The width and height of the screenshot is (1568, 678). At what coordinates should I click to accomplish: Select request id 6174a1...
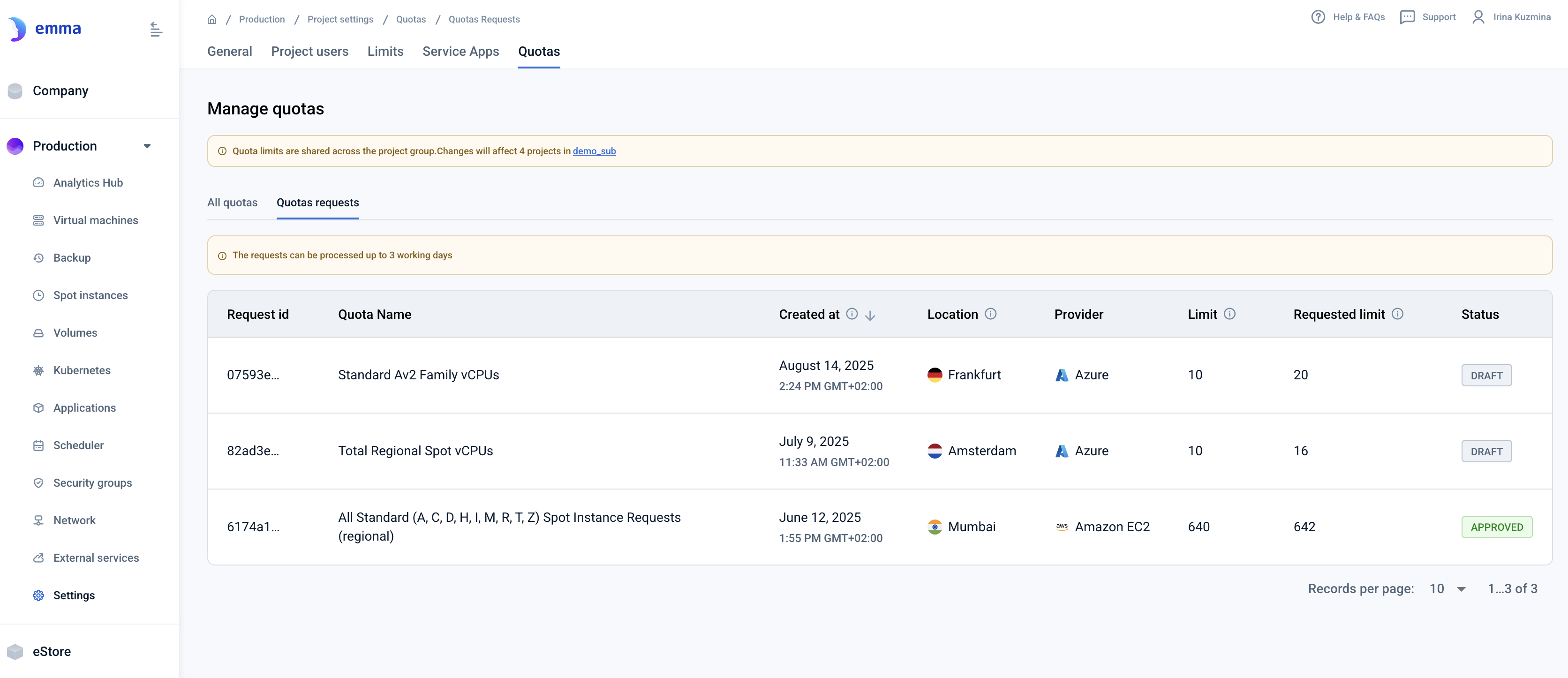253,527
